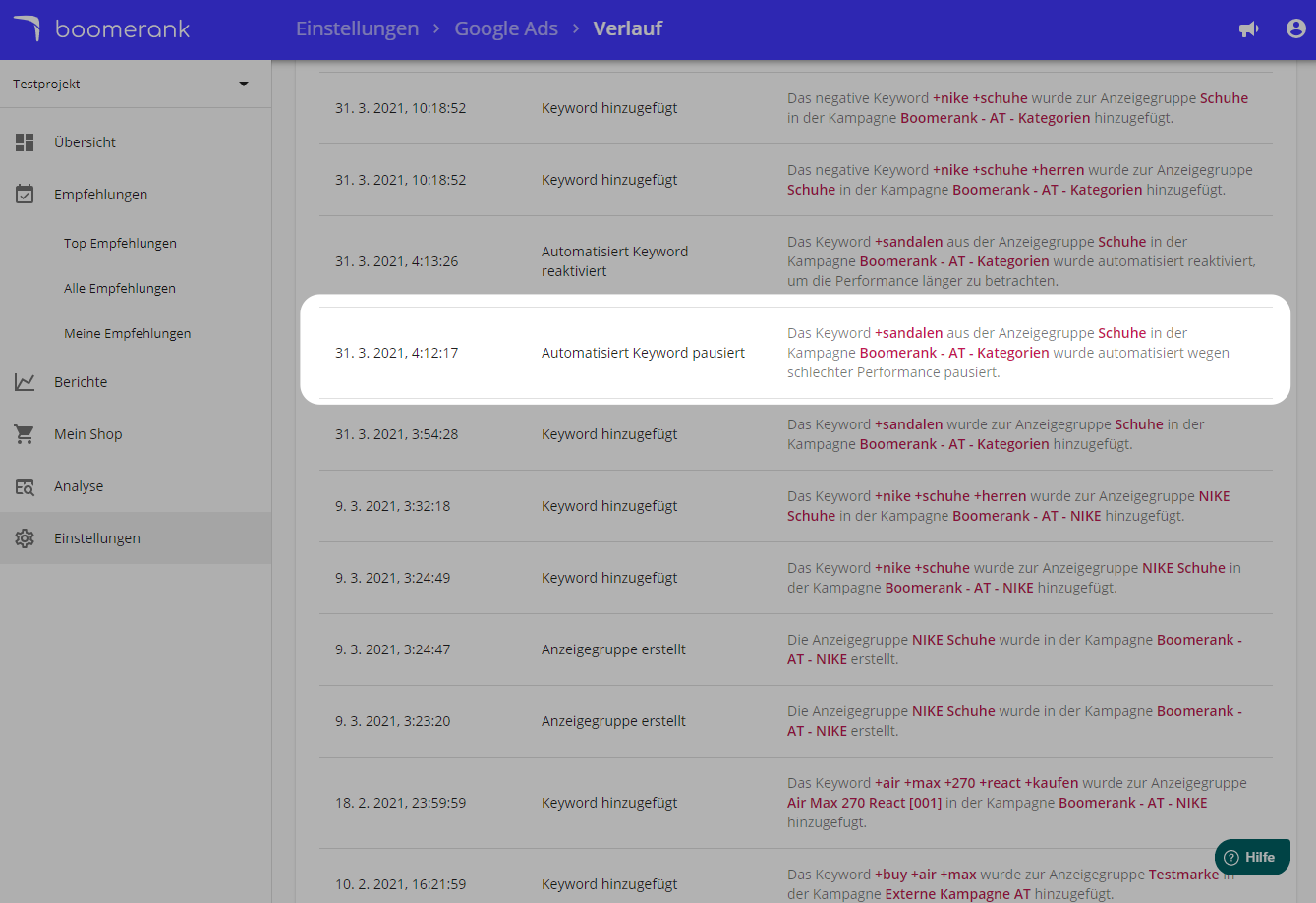Click the Mein Shop cart icon
Viewport: 1316px width, 903px height.
[x=25, y=434]
